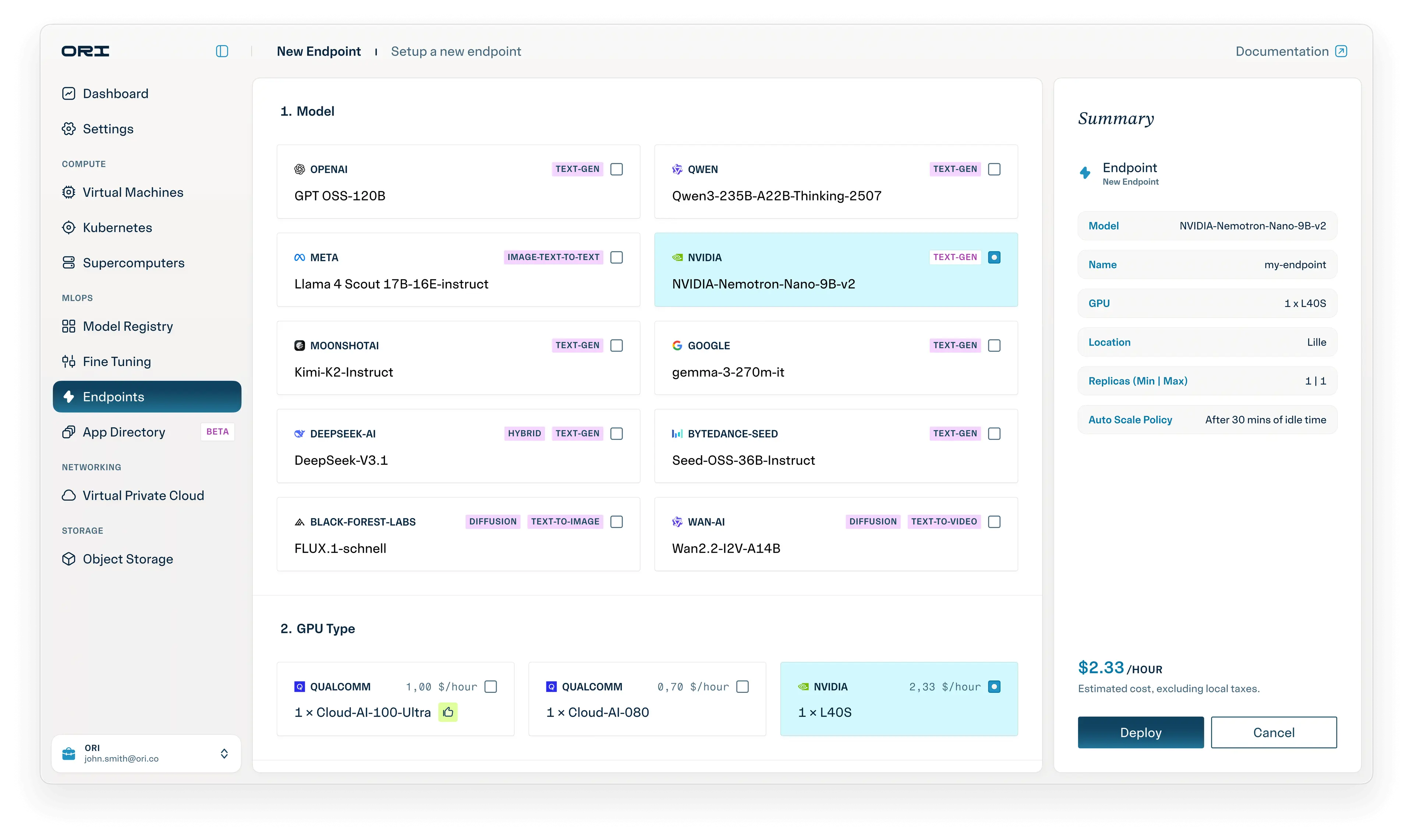Click the Kubernetes sidebar icon
Screen dimensions: 1413x840
point(68,227)
